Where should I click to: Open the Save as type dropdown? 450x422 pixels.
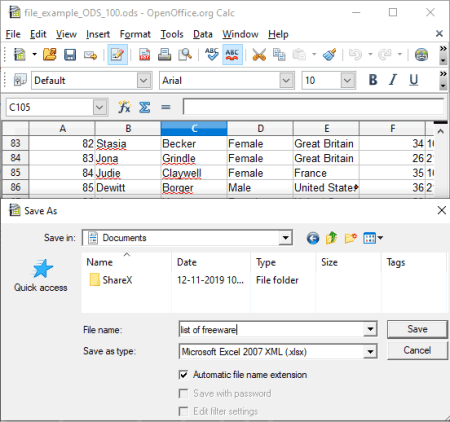click(370, 351)
